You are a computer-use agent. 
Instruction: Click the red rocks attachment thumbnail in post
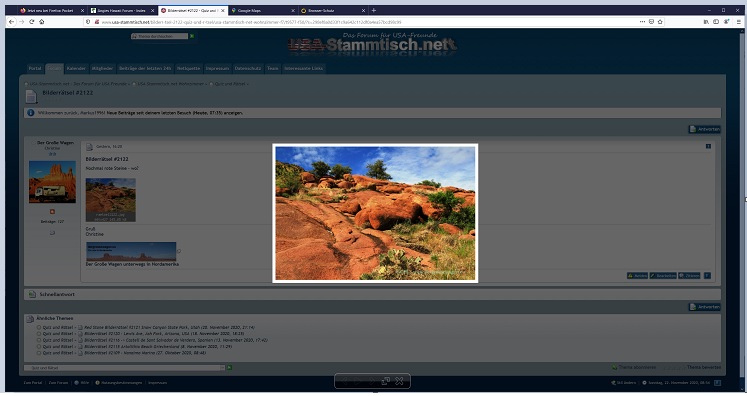point(111,200)
